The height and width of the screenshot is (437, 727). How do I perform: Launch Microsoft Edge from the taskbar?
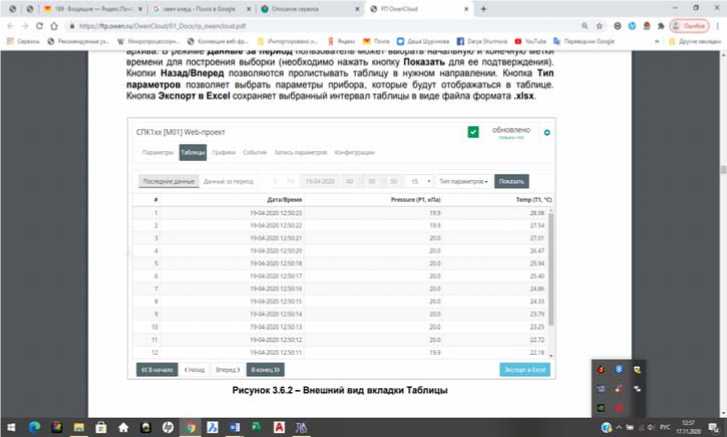(34, 427)
